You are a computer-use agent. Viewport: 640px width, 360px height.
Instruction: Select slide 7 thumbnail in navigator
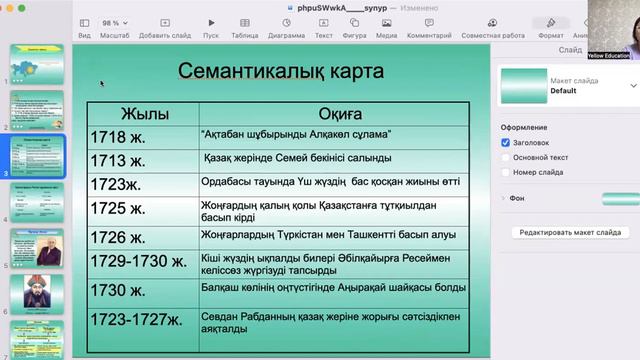pos(37,340)
